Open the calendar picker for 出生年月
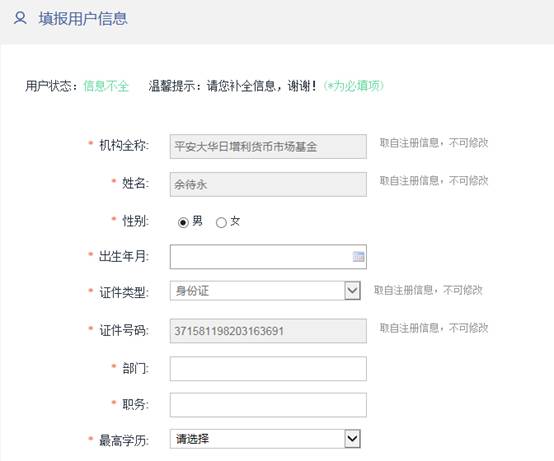This screenshot has width=554, height=461. pos(358,256)
